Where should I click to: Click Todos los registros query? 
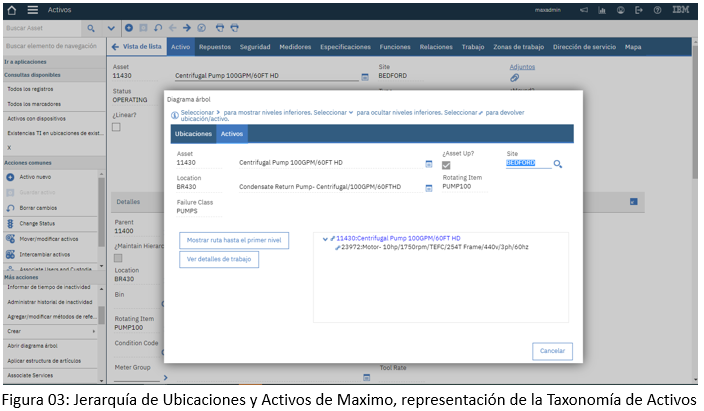pyautogui.click(x=31, y=89)
